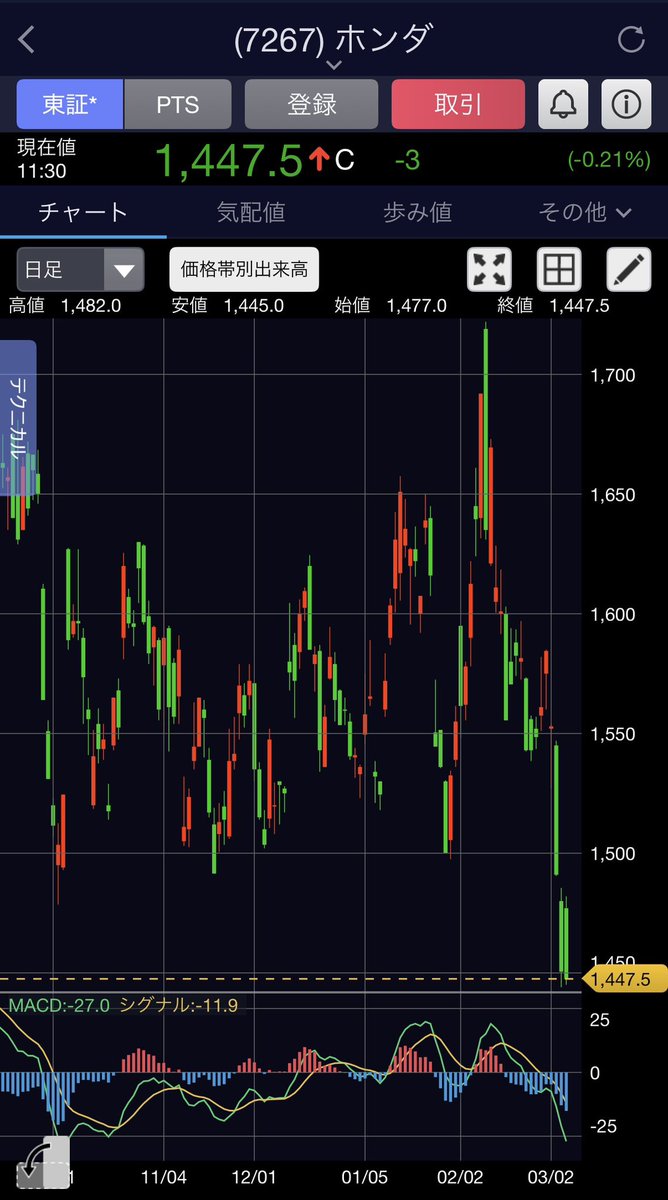Tap the rotate chart icon at bottom left

click(x=44, y=1161)
